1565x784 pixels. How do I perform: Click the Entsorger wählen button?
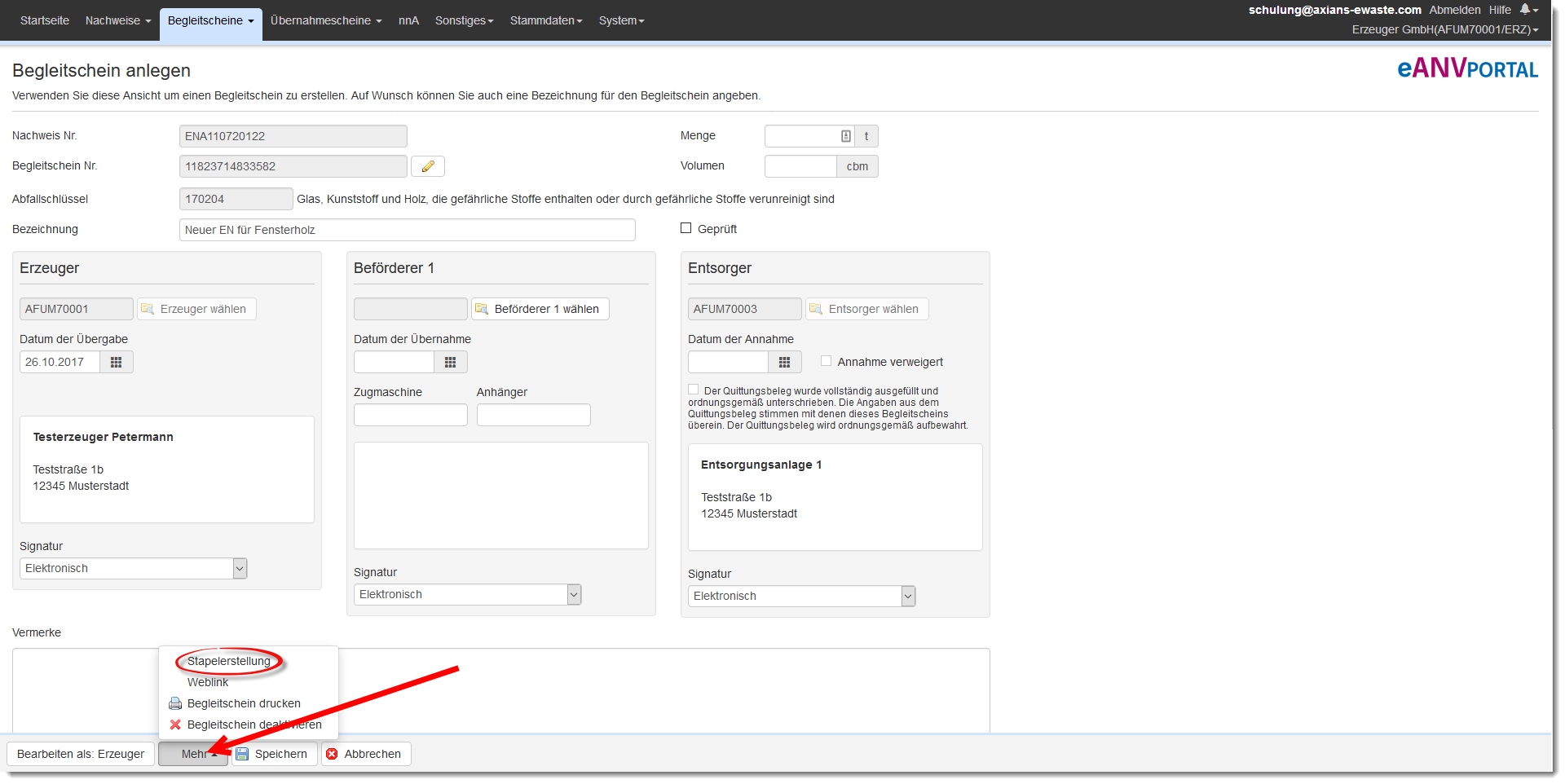tap(867, 309)
